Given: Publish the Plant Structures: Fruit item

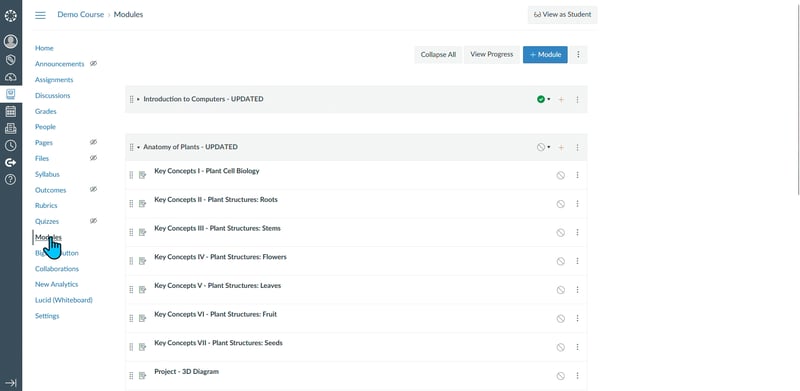Looking at the screenshot, I should tap(560, 318).
